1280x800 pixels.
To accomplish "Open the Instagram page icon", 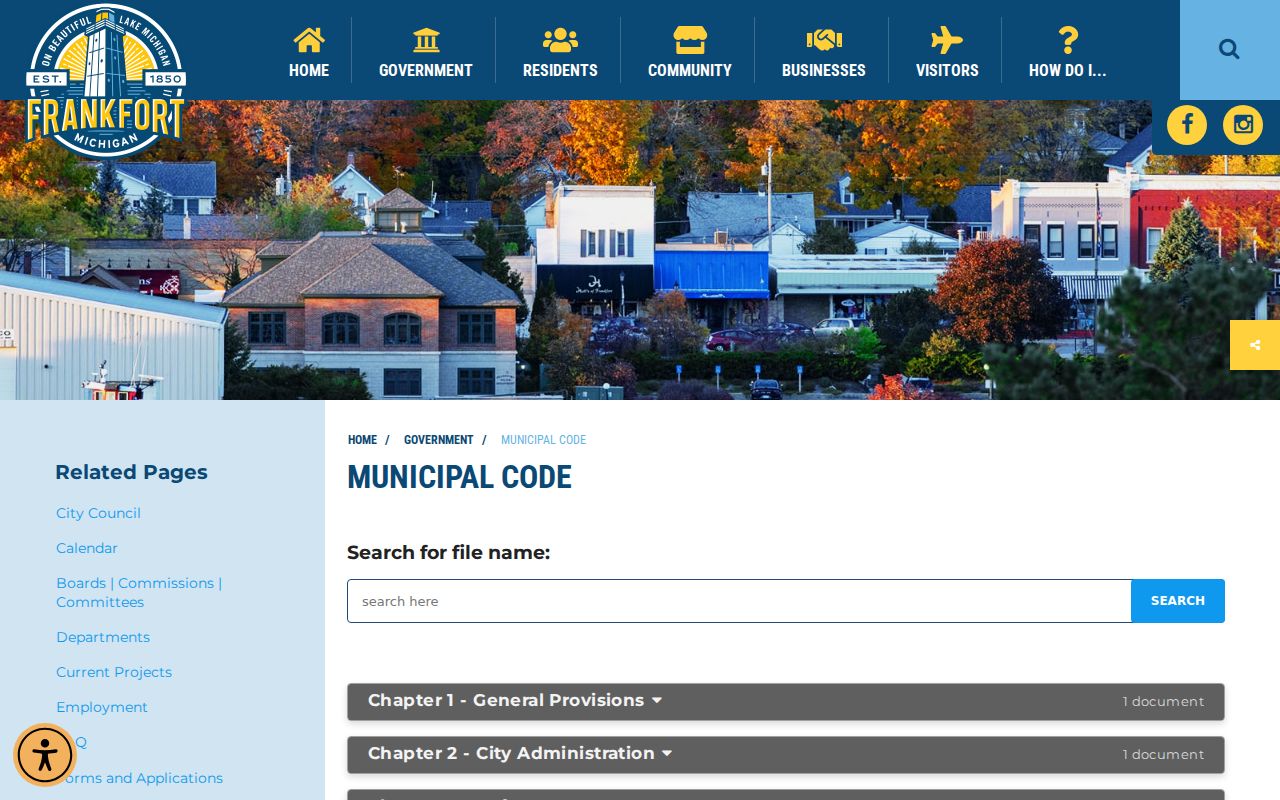I will 1243,125.
